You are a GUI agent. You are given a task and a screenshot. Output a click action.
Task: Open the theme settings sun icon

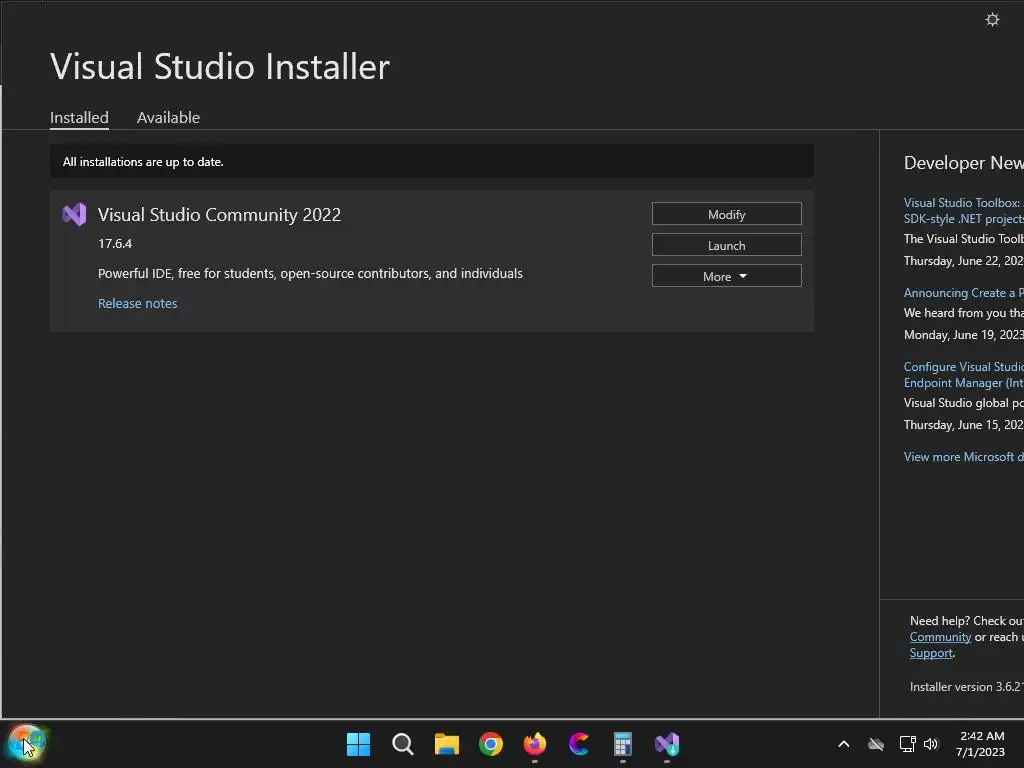click(x=992, y=20)
